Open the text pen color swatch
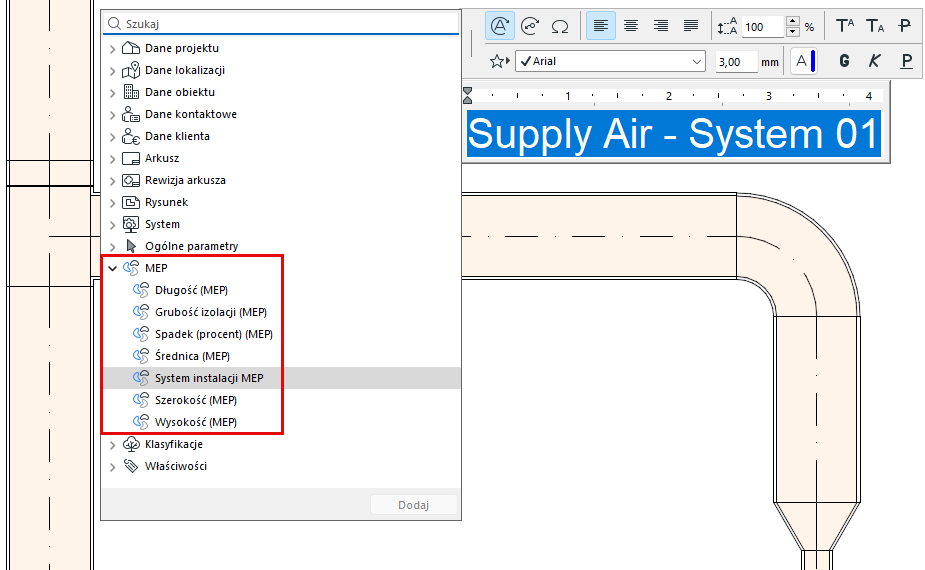 point(804,61)
